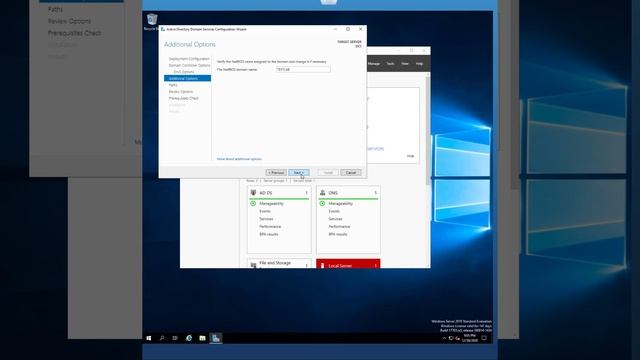Select Paths wizard step
This screenshot has height=360, width=640.
pos(173,85)
